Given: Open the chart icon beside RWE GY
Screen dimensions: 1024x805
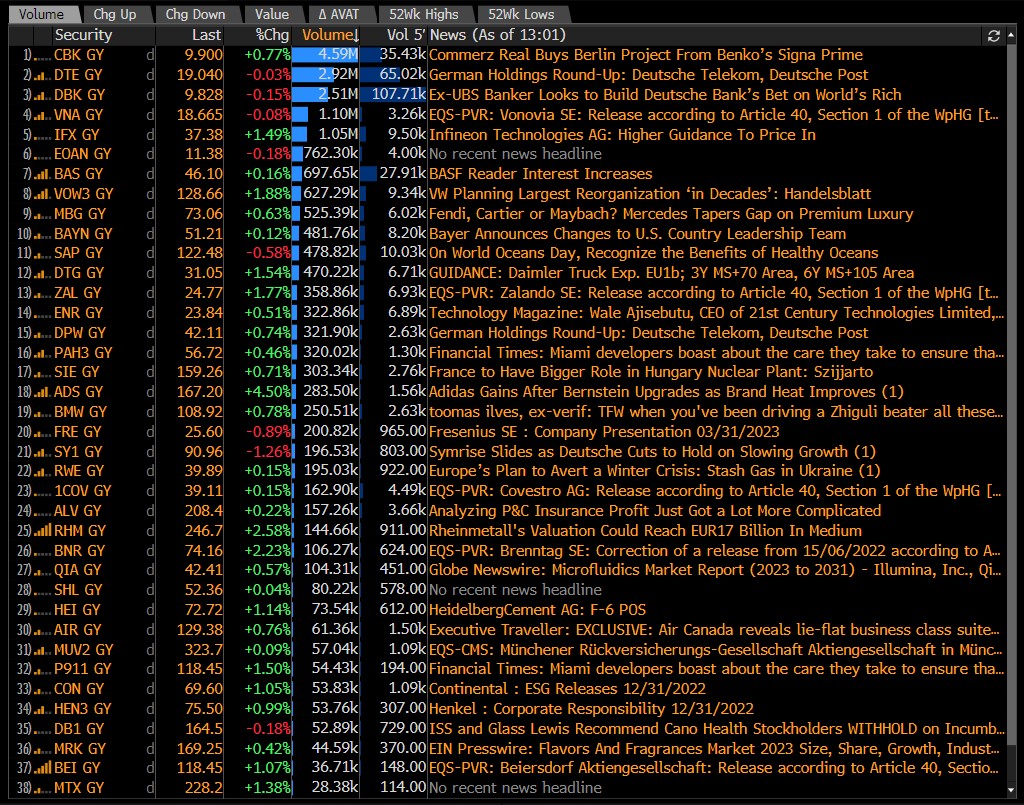Looking at the screenshot, I should tap(42, 471).
